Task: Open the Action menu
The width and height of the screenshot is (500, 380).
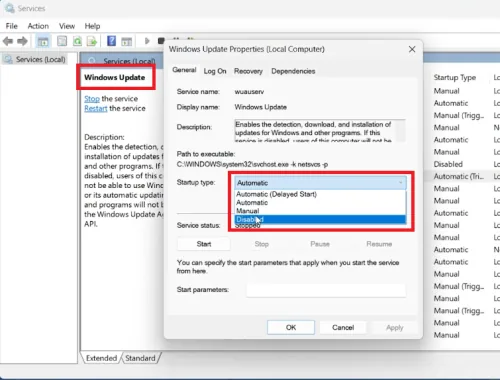Action: (x=38, y=26)
